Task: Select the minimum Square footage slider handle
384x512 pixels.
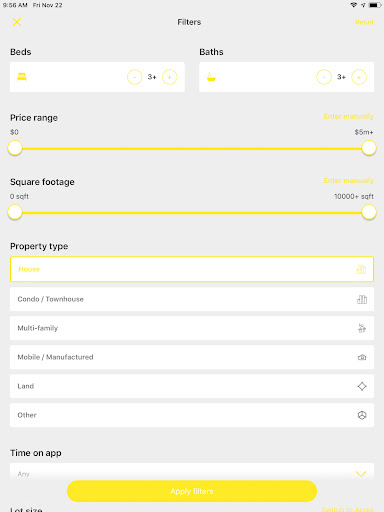Action: coord(15,212)
